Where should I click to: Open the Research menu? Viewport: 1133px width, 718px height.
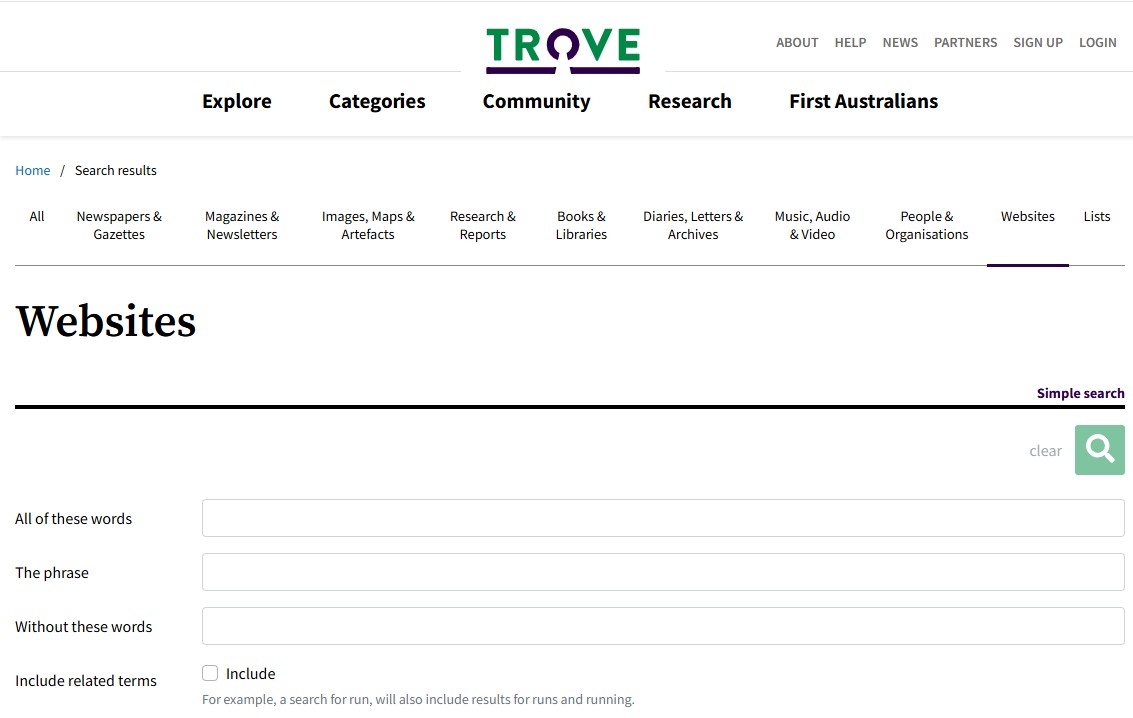tap(689, 101)
